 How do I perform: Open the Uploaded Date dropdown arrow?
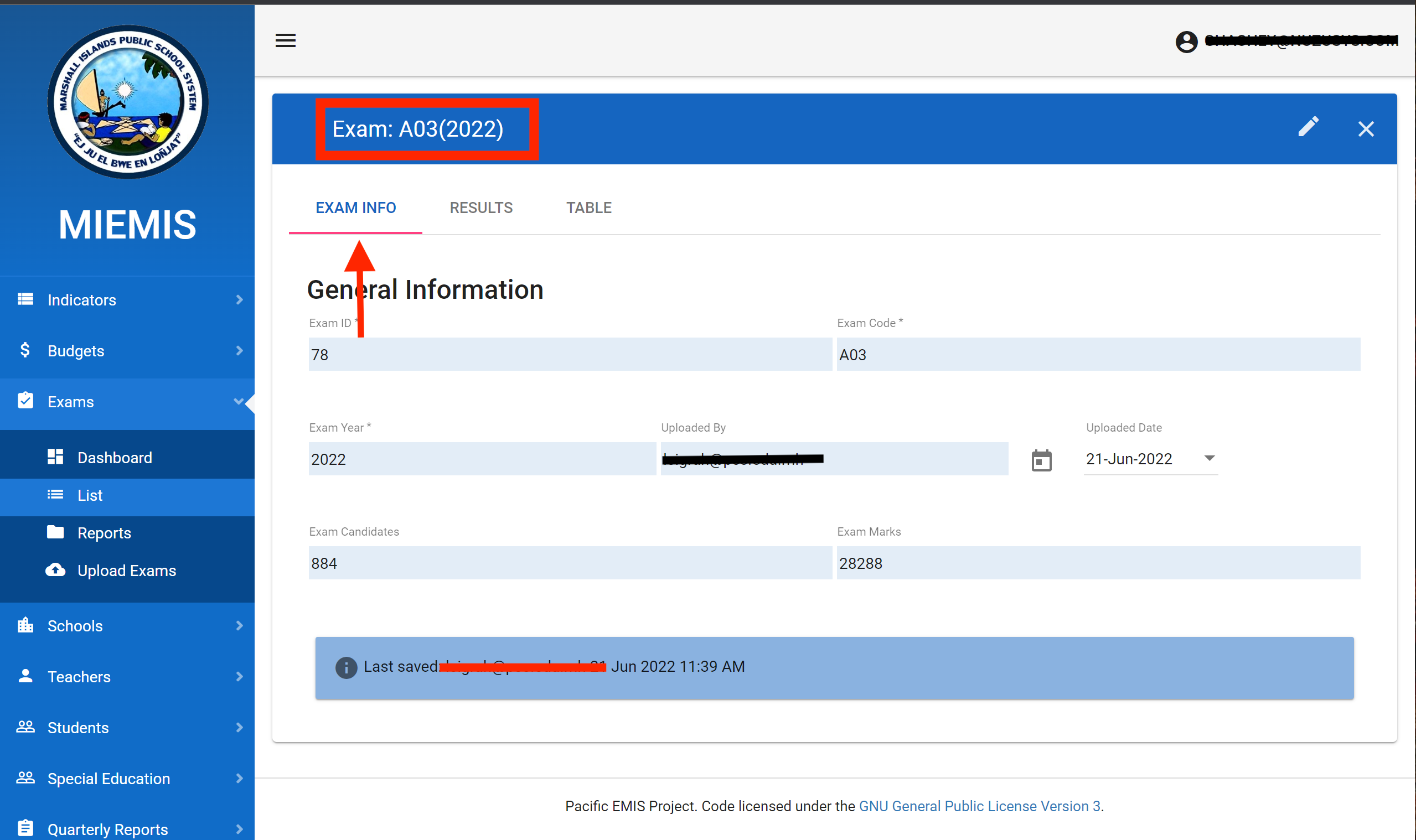pyautogui.click(x=1209, y=458)
